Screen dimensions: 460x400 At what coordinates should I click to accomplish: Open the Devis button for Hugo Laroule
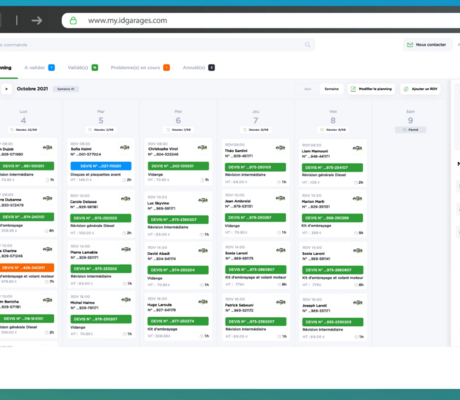[178, 321]
